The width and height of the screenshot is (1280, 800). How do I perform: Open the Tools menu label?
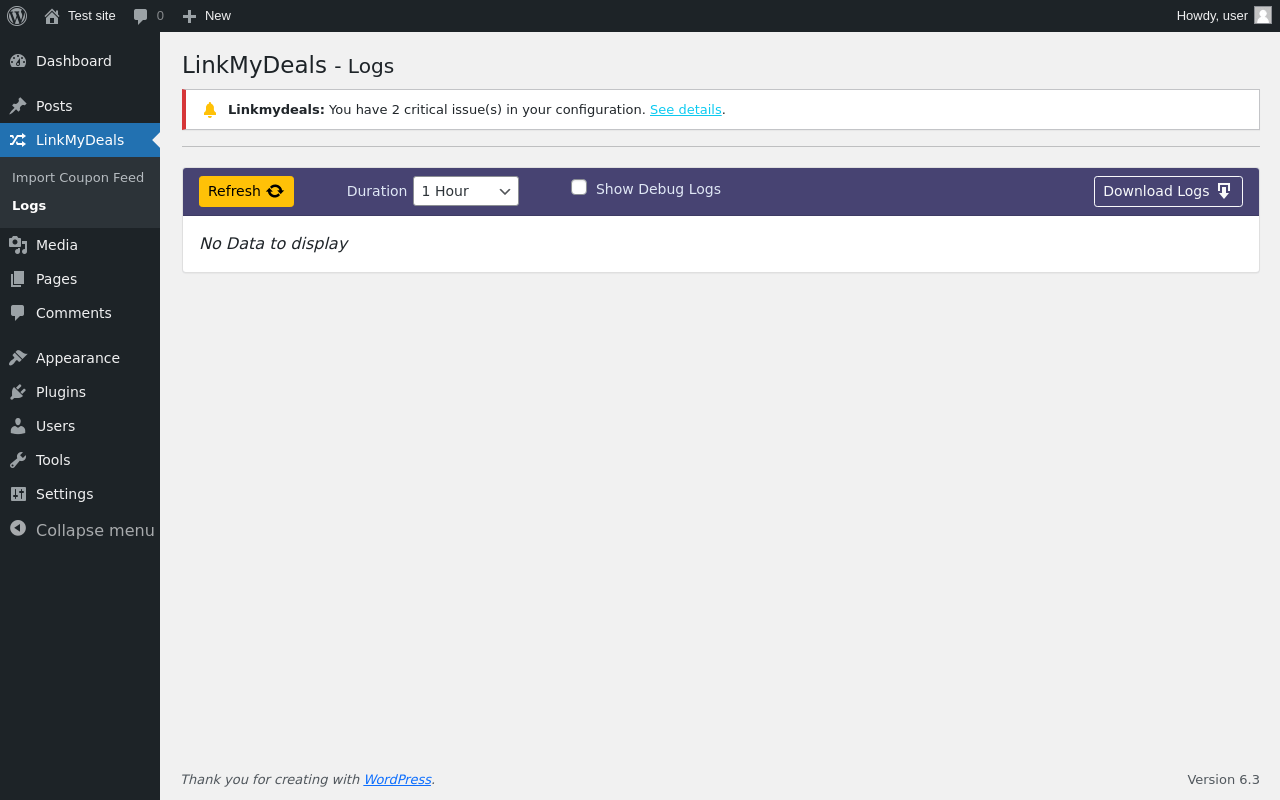pos(53,460)
